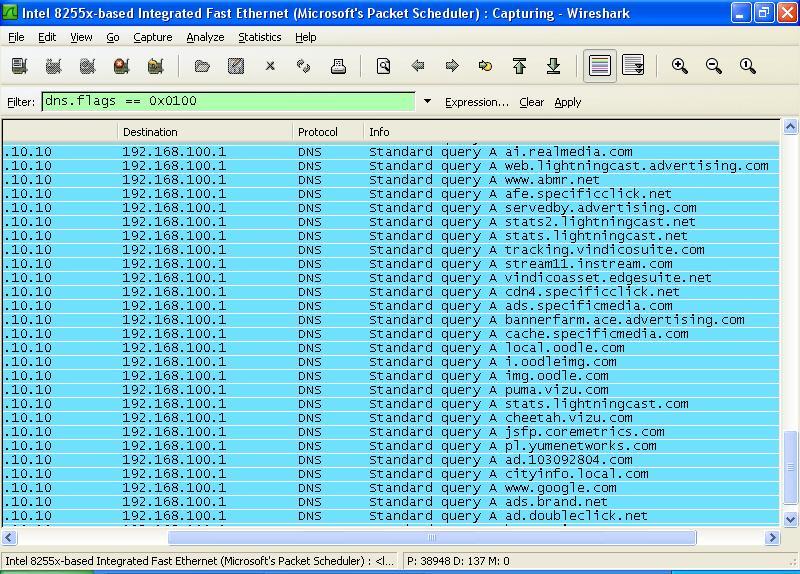The height and width of the screenshot is (574, 800).
Task: Zoom in the packet text
Action: click(x=680, y=66)
